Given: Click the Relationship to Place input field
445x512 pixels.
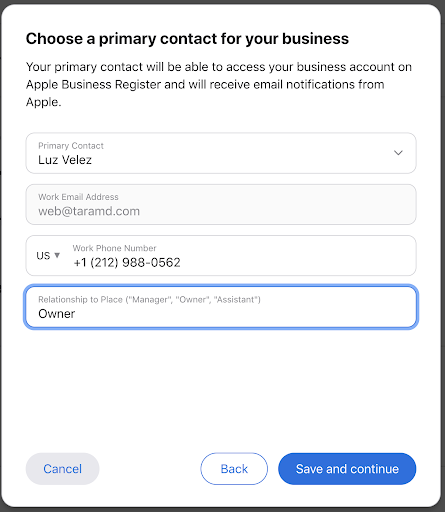Looking at the screenshot, I should click(x=221, y=307).
